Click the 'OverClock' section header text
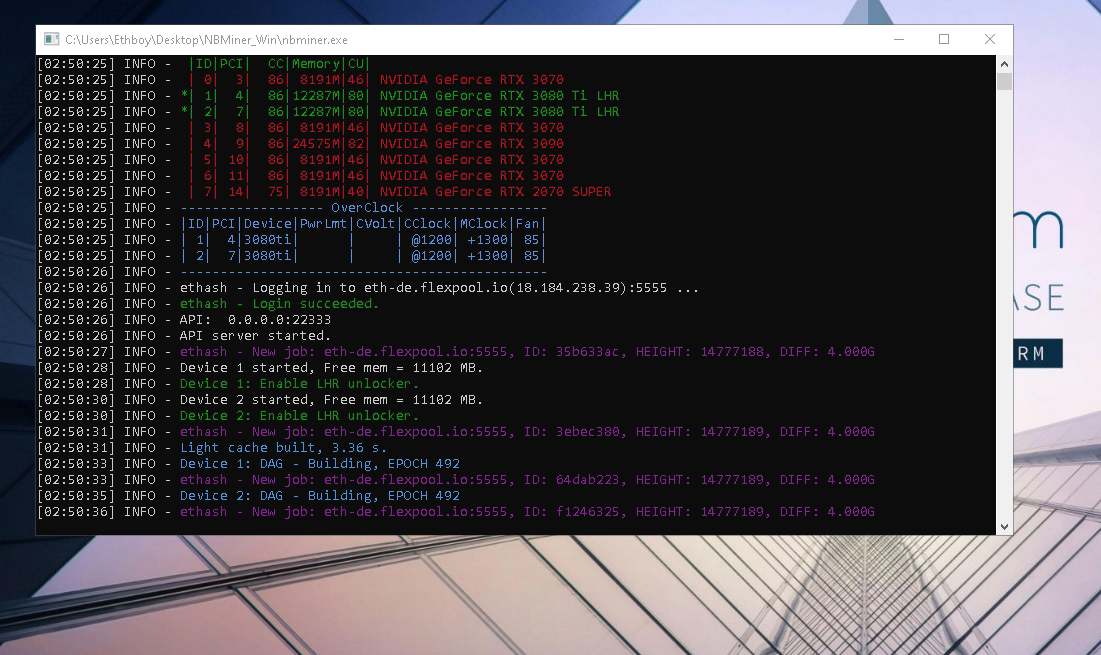This screenshot has width=1101, height=655. (x=367, y=208)
